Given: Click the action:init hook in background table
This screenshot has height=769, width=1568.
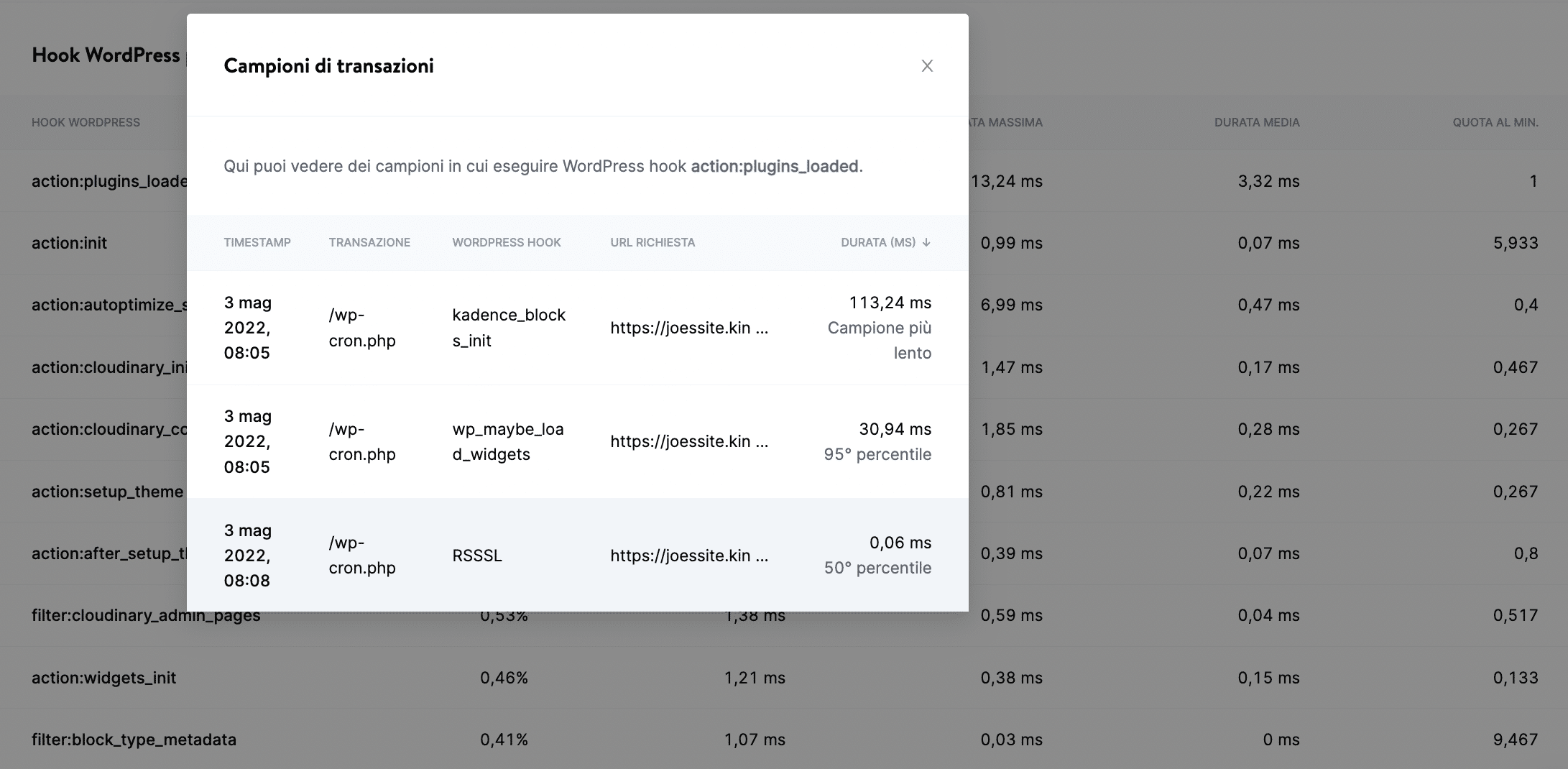Looking at the screenshot, I should 69,243.
